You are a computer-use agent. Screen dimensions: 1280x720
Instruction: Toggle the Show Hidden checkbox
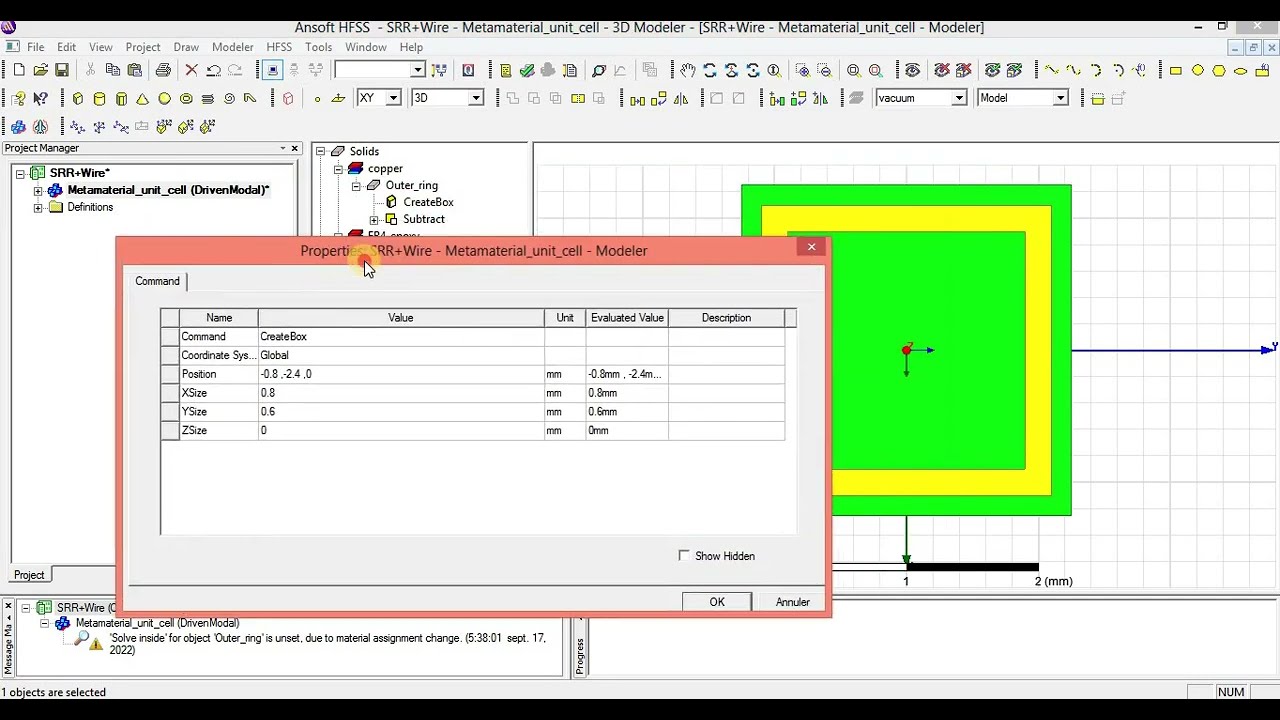[x=684, y=555]
